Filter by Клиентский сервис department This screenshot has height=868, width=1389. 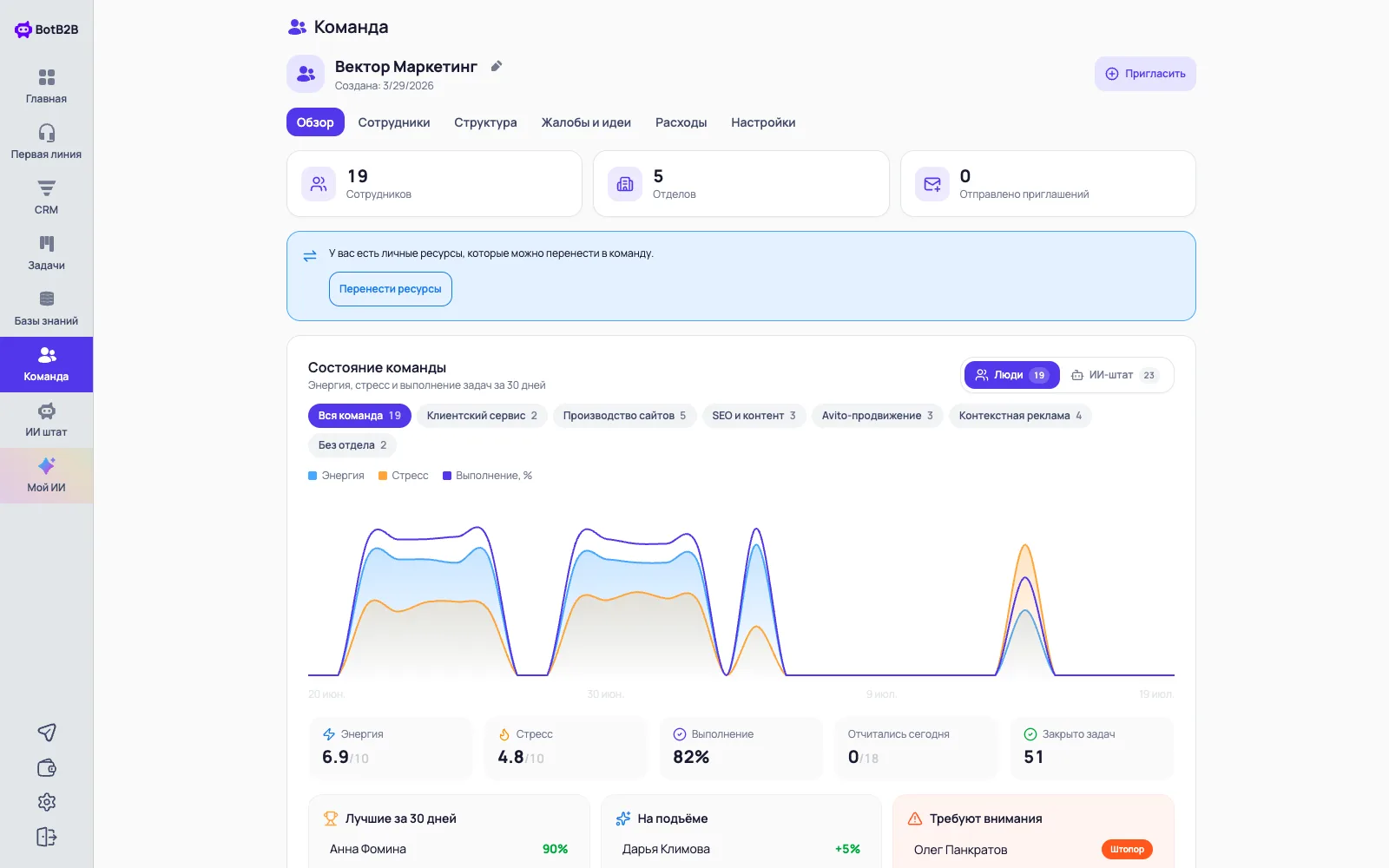482,416
